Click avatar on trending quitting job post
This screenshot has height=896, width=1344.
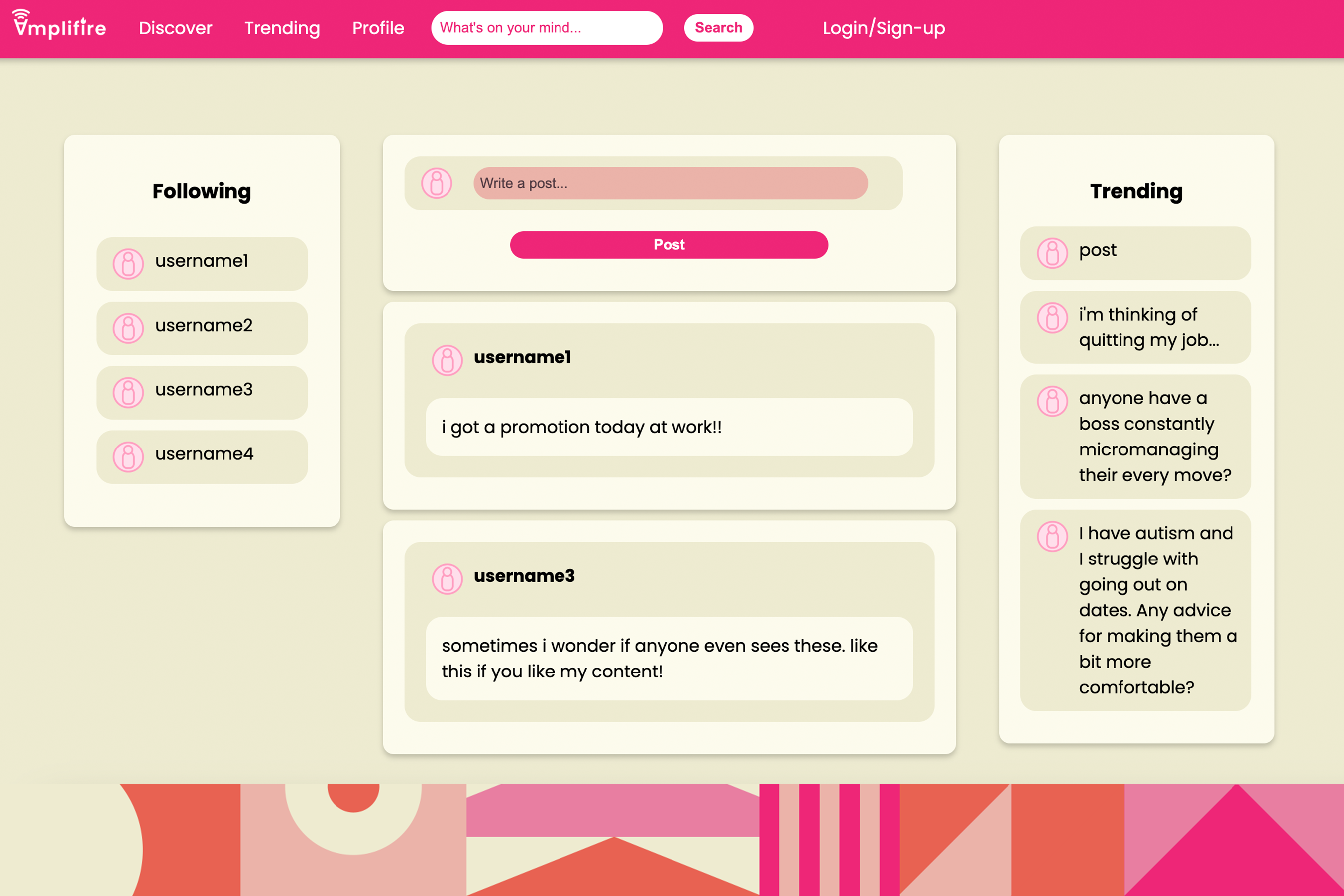(1052, 318)
